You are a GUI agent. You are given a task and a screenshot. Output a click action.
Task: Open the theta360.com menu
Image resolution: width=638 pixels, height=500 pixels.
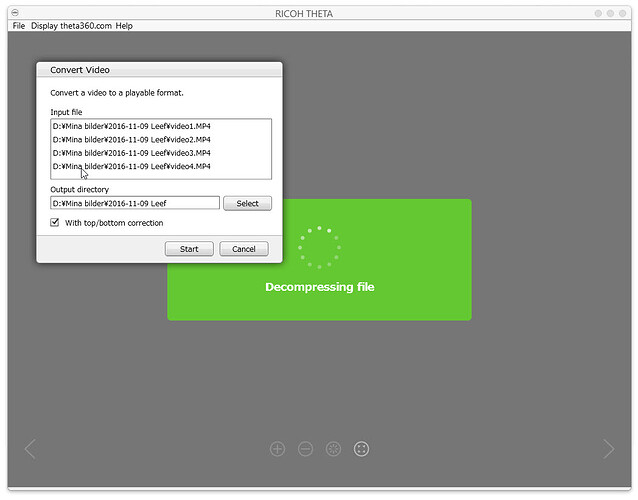coord(86,26)
